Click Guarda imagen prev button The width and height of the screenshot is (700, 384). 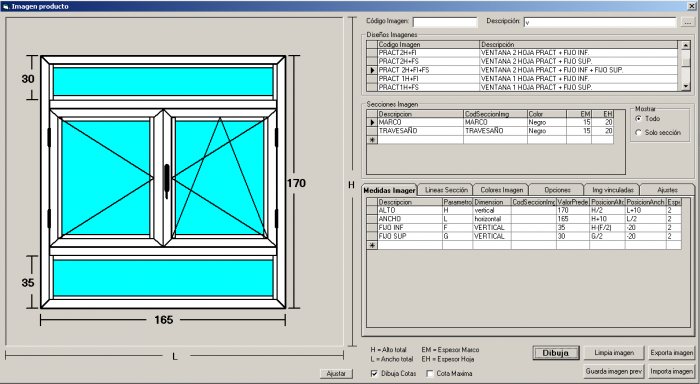[614, 371]
